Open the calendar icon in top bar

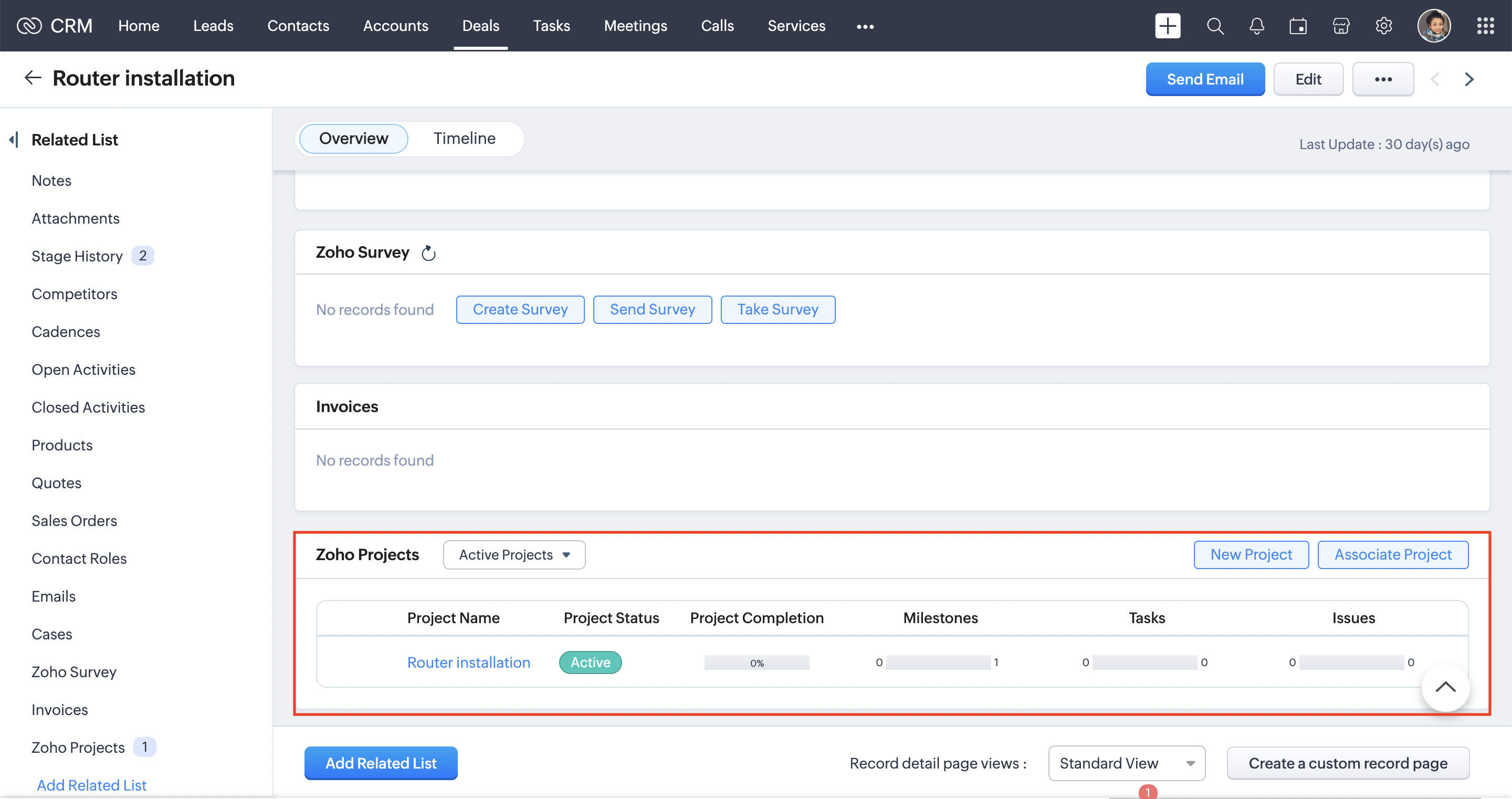click(1298, 26)
